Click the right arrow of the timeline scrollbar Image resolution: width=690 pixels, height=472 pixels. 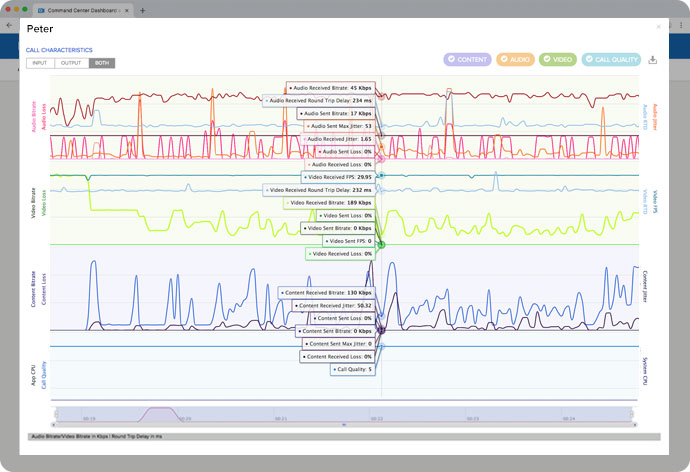pos(635,425)
